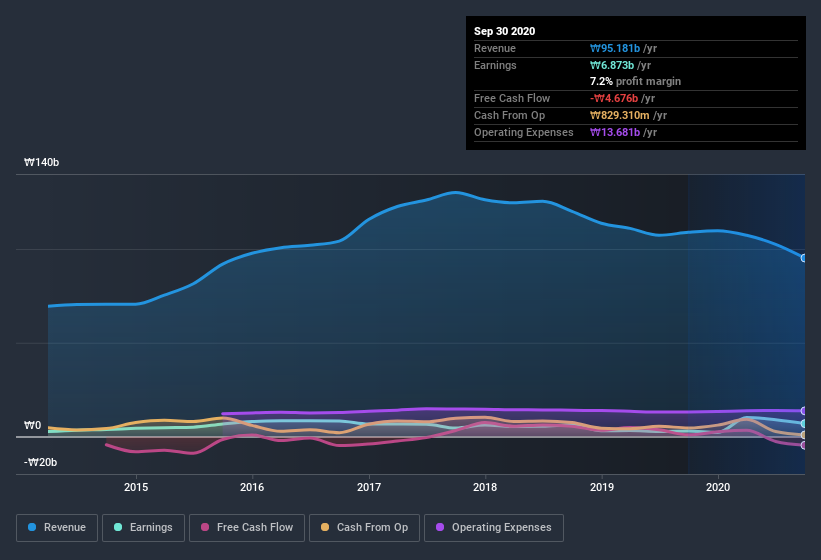The image size is (821, 560).
Task: Click the purple Operating Expenses legend dot
Action: click(x=440, y=527)
